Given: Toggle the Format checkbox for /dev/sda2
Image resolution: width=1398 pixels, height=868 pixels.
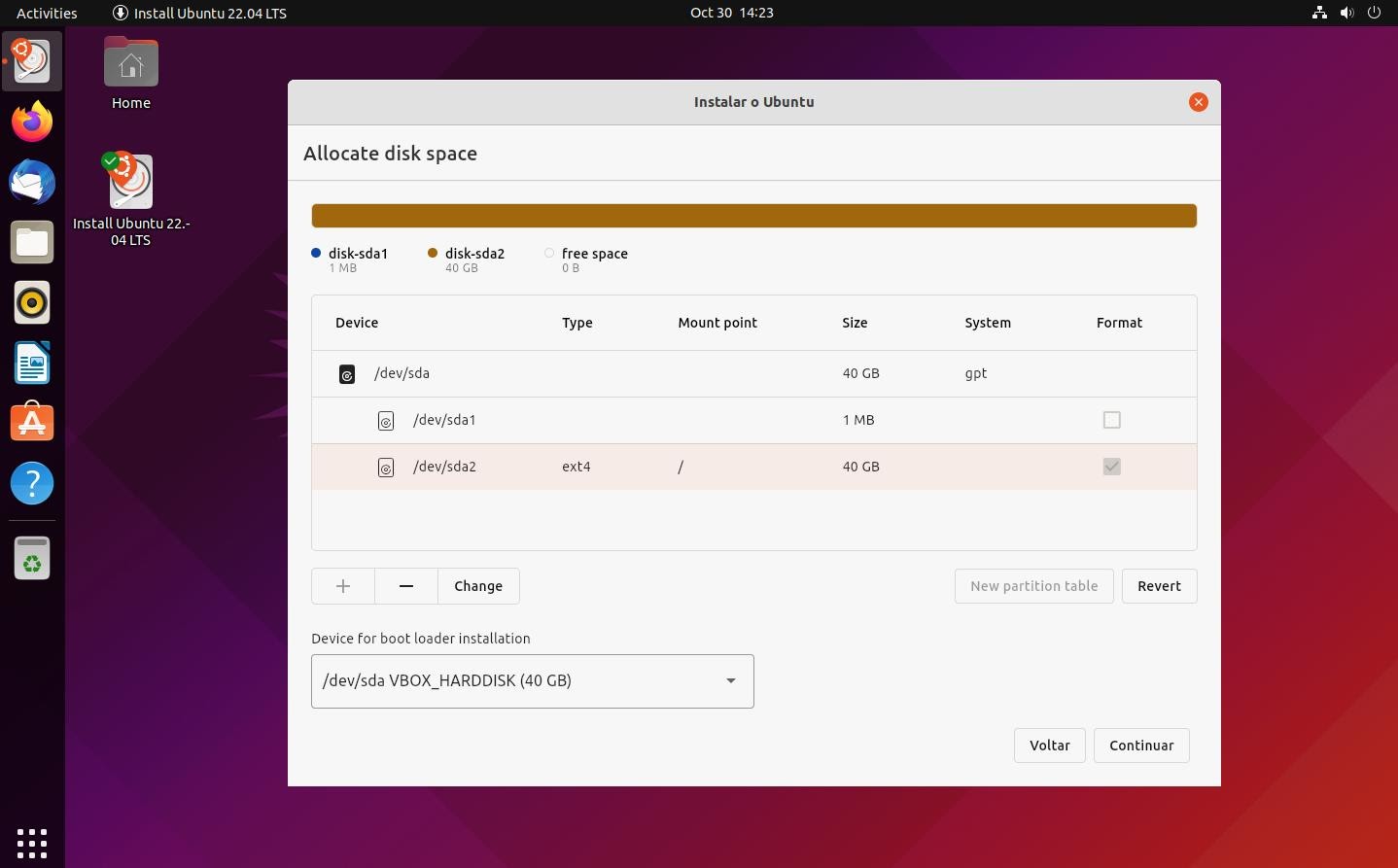Looking at the screenshot, I should (1112, 467).
